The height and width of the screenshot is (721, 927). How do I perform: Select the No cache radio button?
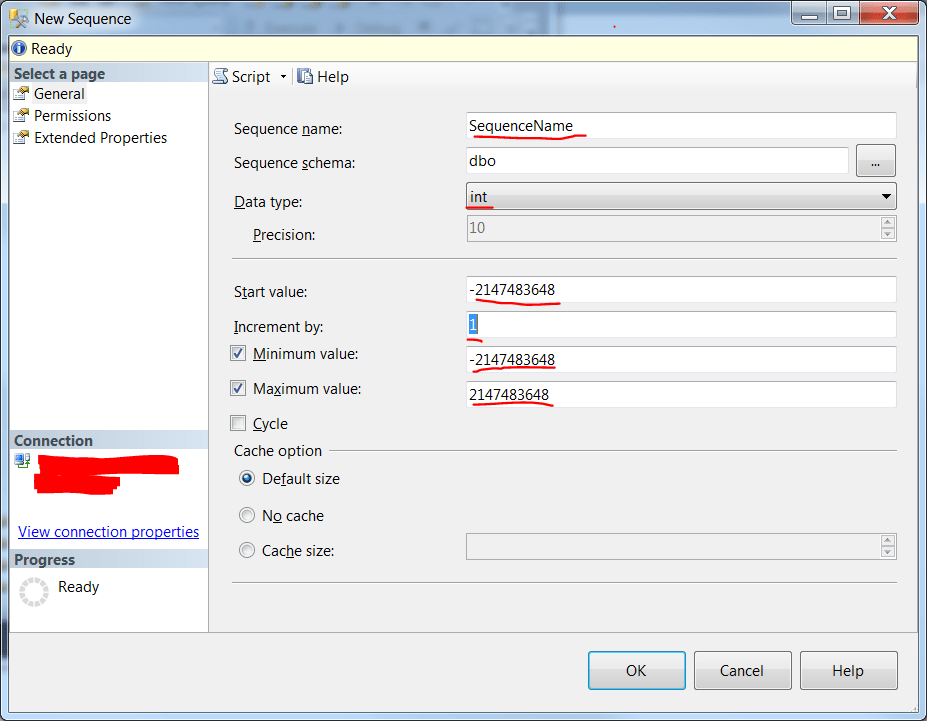pyautogui.click(x=247, y=515)
